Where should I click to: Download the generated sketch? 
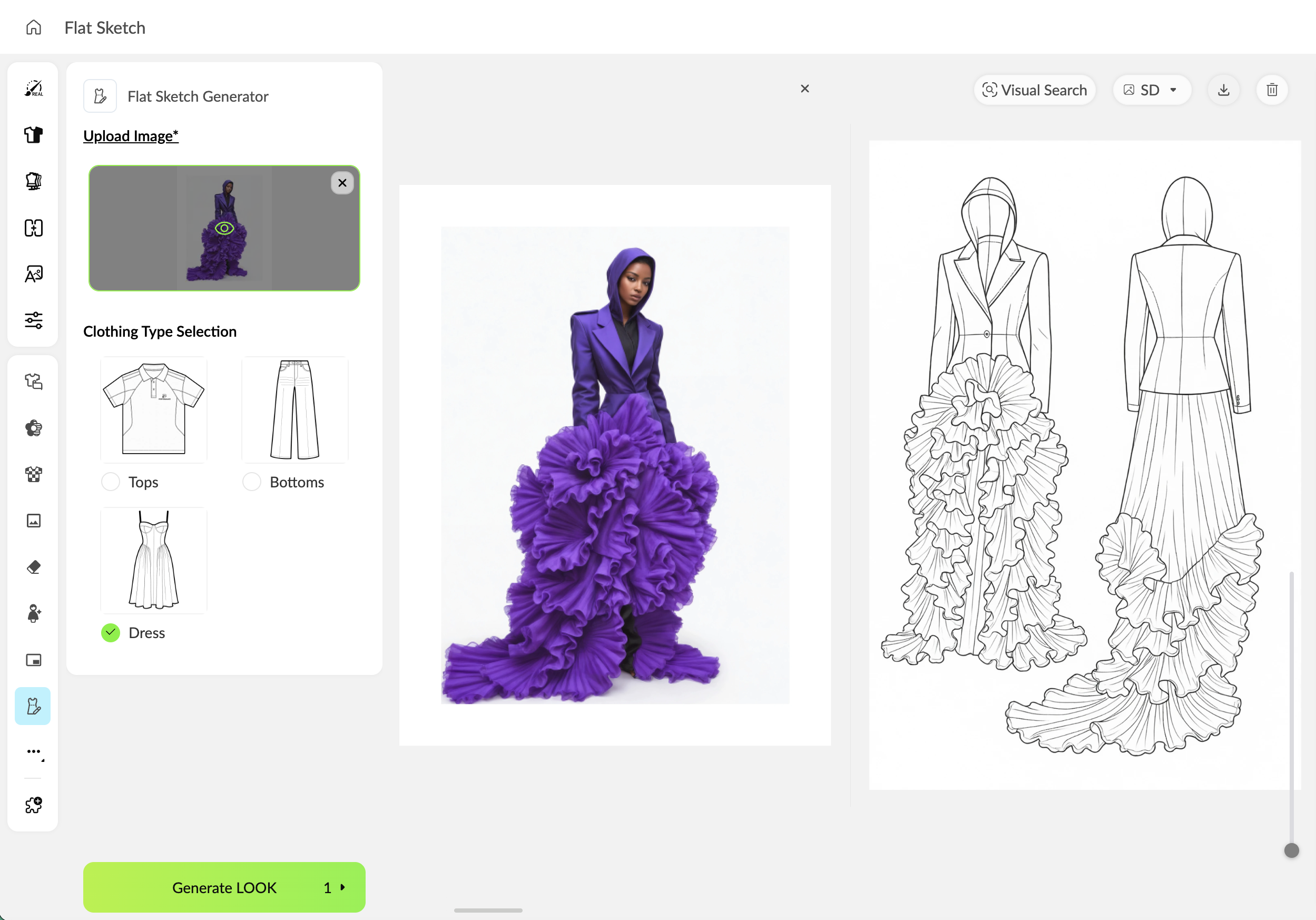click(1223, 90)
